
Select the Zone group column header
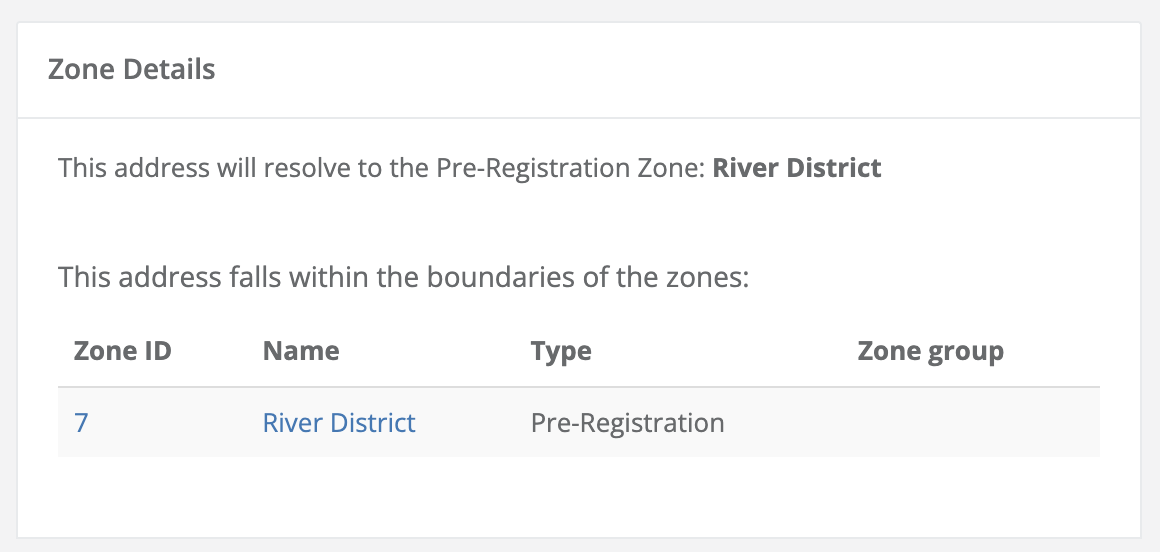(930, 351)
